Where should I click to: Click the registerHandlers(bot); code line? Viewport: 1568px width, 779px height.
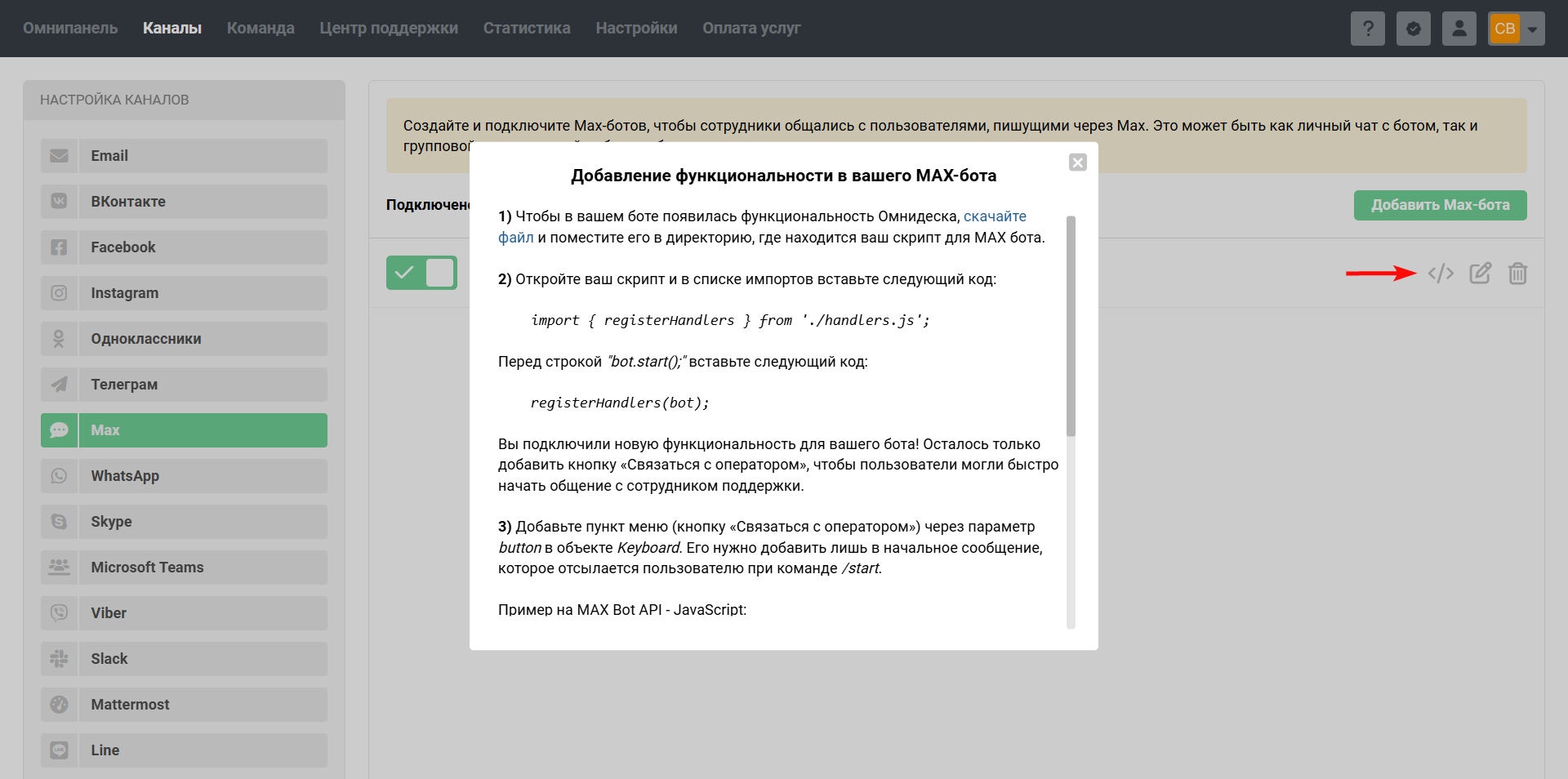pos(620,403)
